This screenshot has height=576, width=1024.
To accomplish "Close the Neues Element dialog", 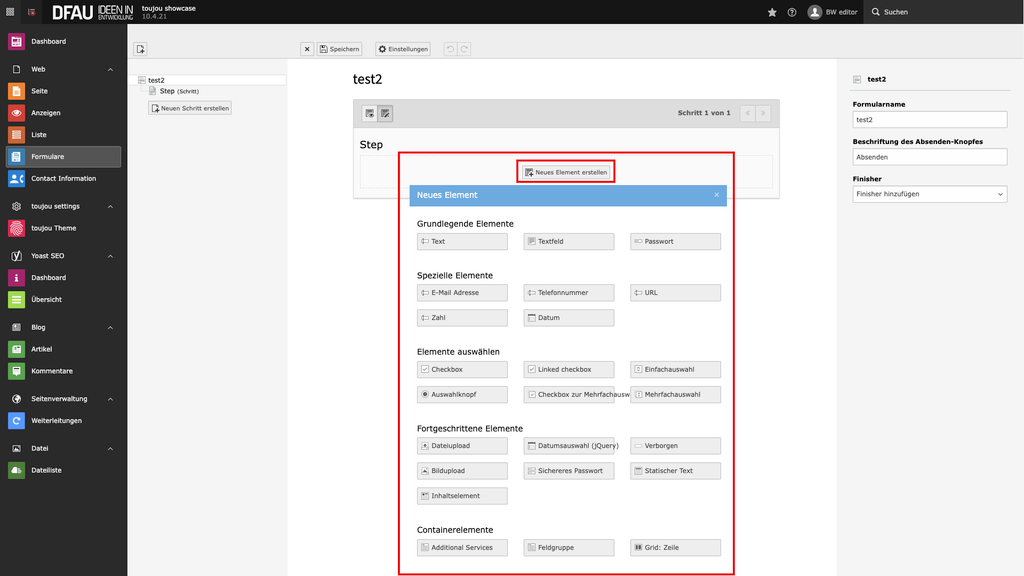I will pos(716,195).
